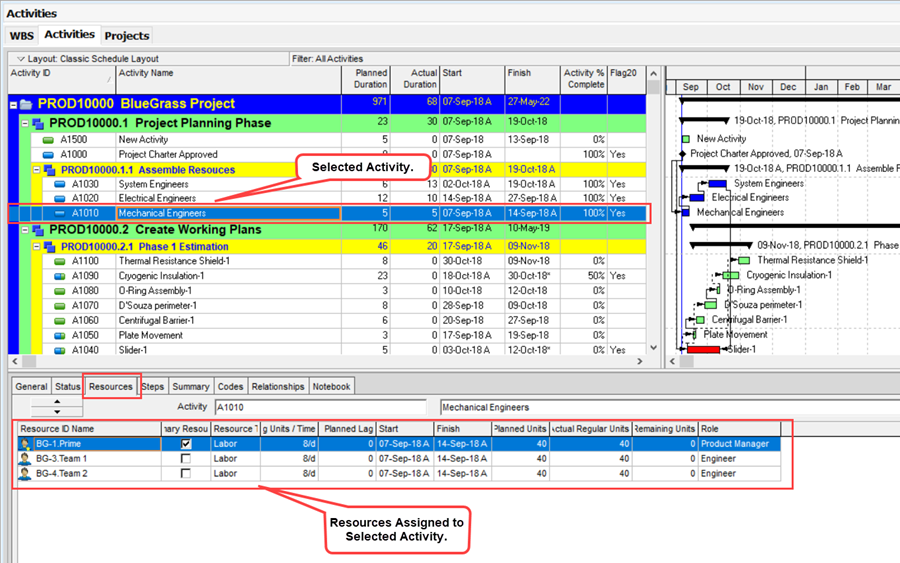Viewport: 900px width, 563px height.
Task: Sort by the Activity ID column header
Action: (61, 79)
